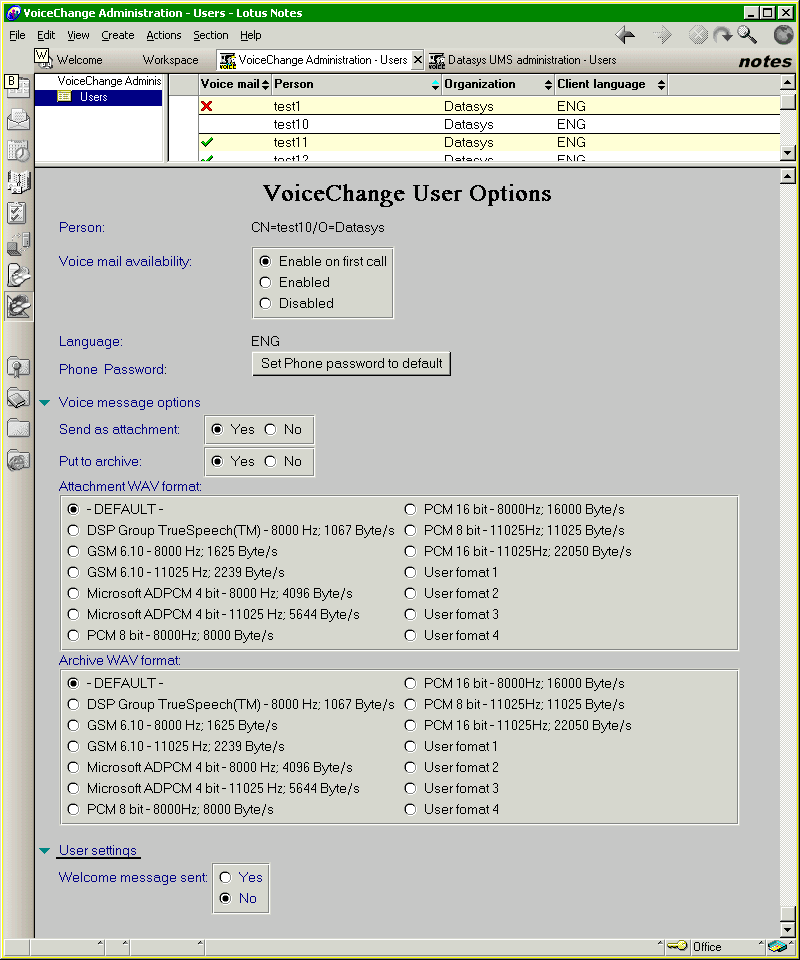Open the Address Book bookmark icon
800x960 pixels.
18,182
